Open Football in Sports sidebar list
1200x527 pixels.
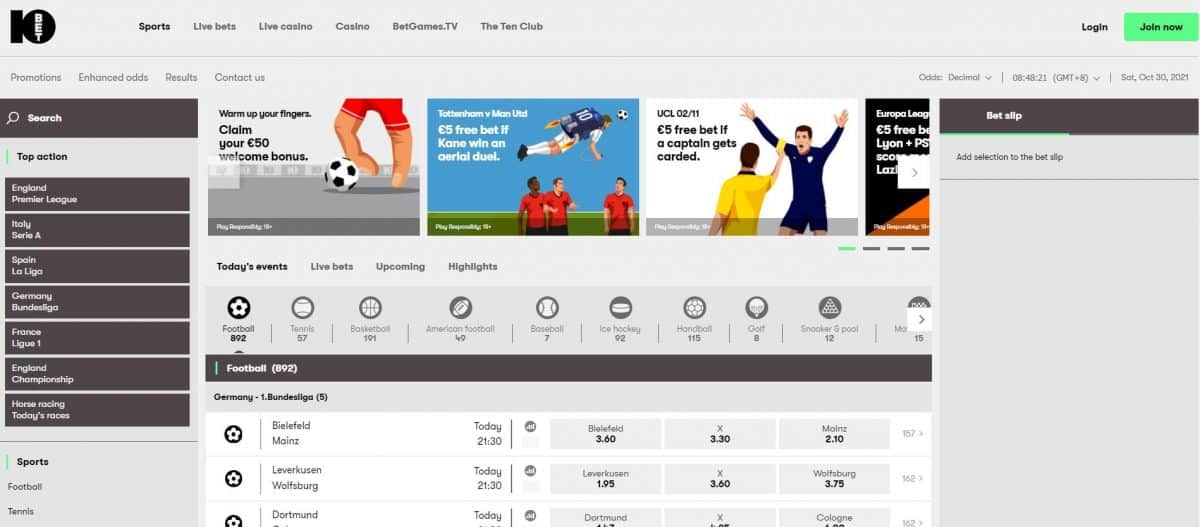point(25,487)
